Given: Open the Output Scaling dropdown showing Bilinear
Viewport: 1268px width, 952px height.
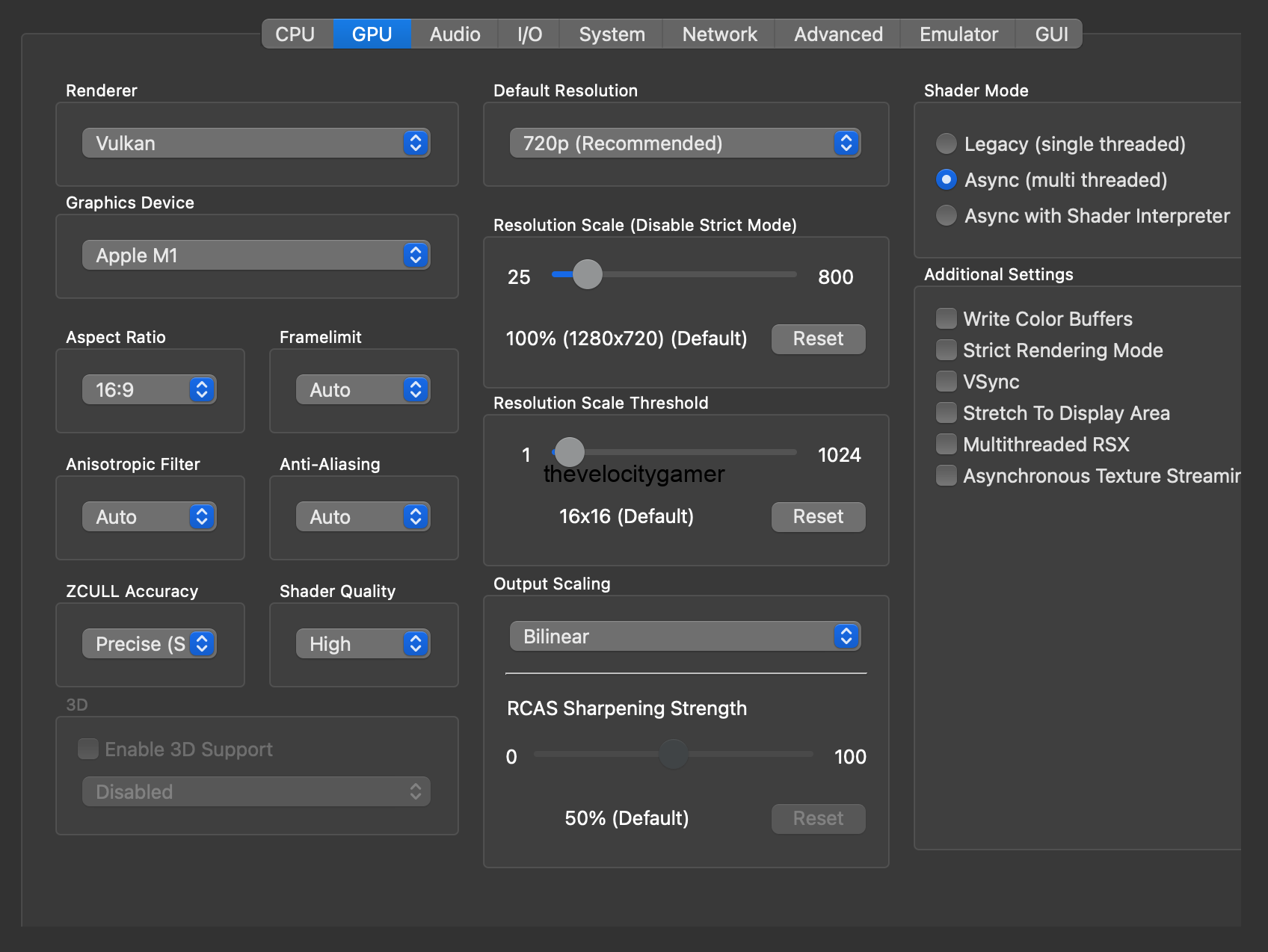Looking at the screenshot, I should click(x=684, y=636).
